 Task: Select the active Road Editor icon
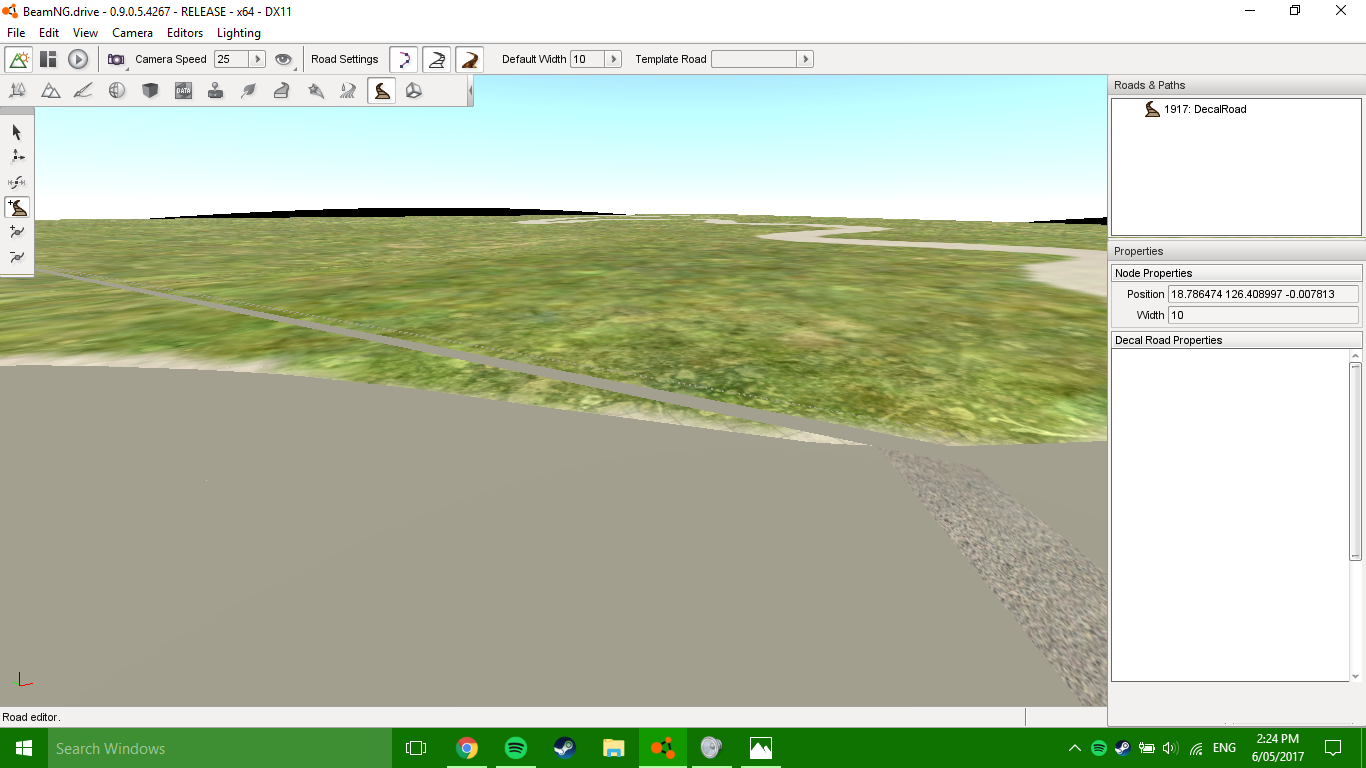pos(381,90)
